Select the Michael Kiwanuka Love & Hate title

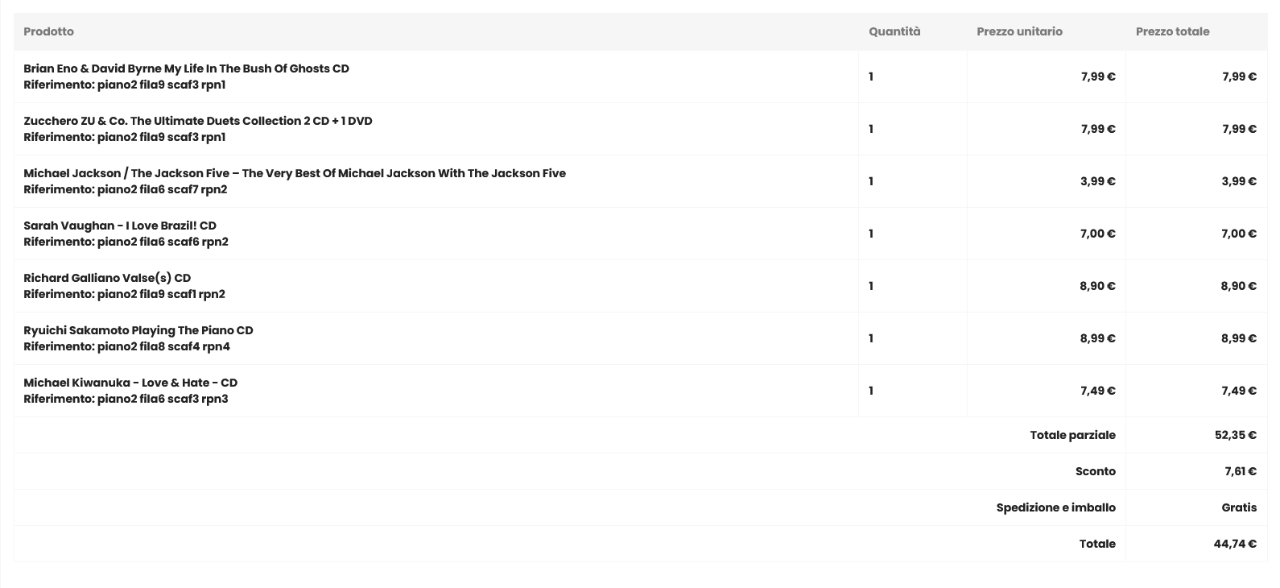click(130, 382)
